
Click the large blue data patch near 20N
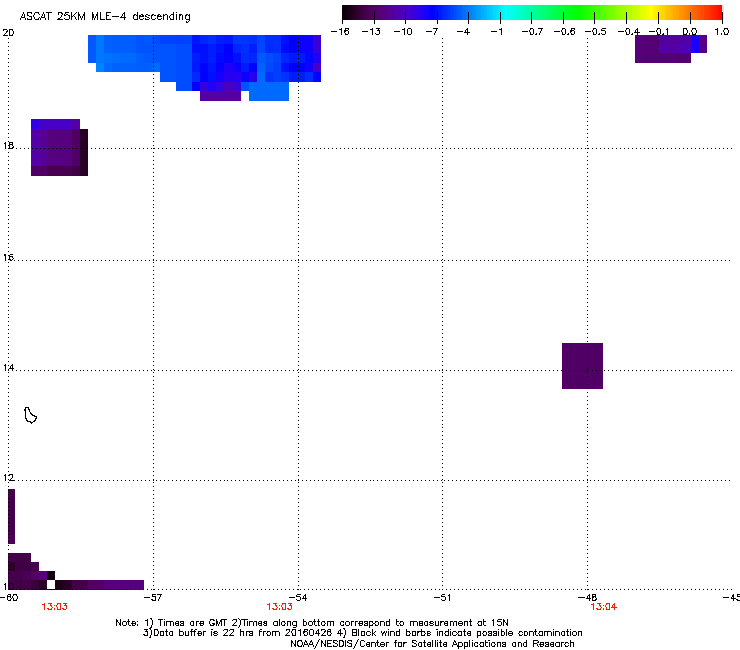[x=204, y=67]
